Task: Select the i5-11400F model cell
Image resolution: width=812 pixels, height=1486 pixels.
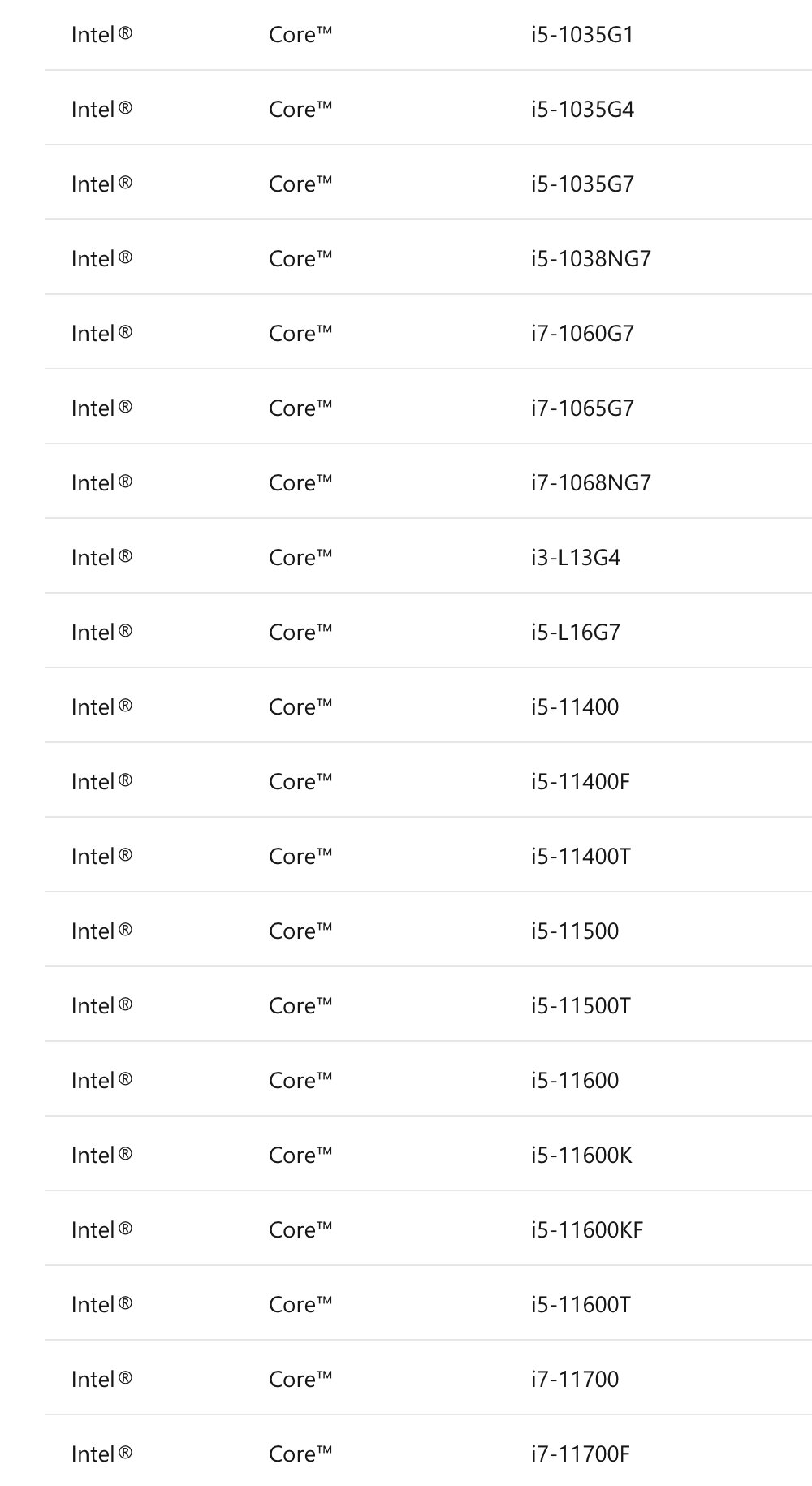Action: click(x=581, y=782)
